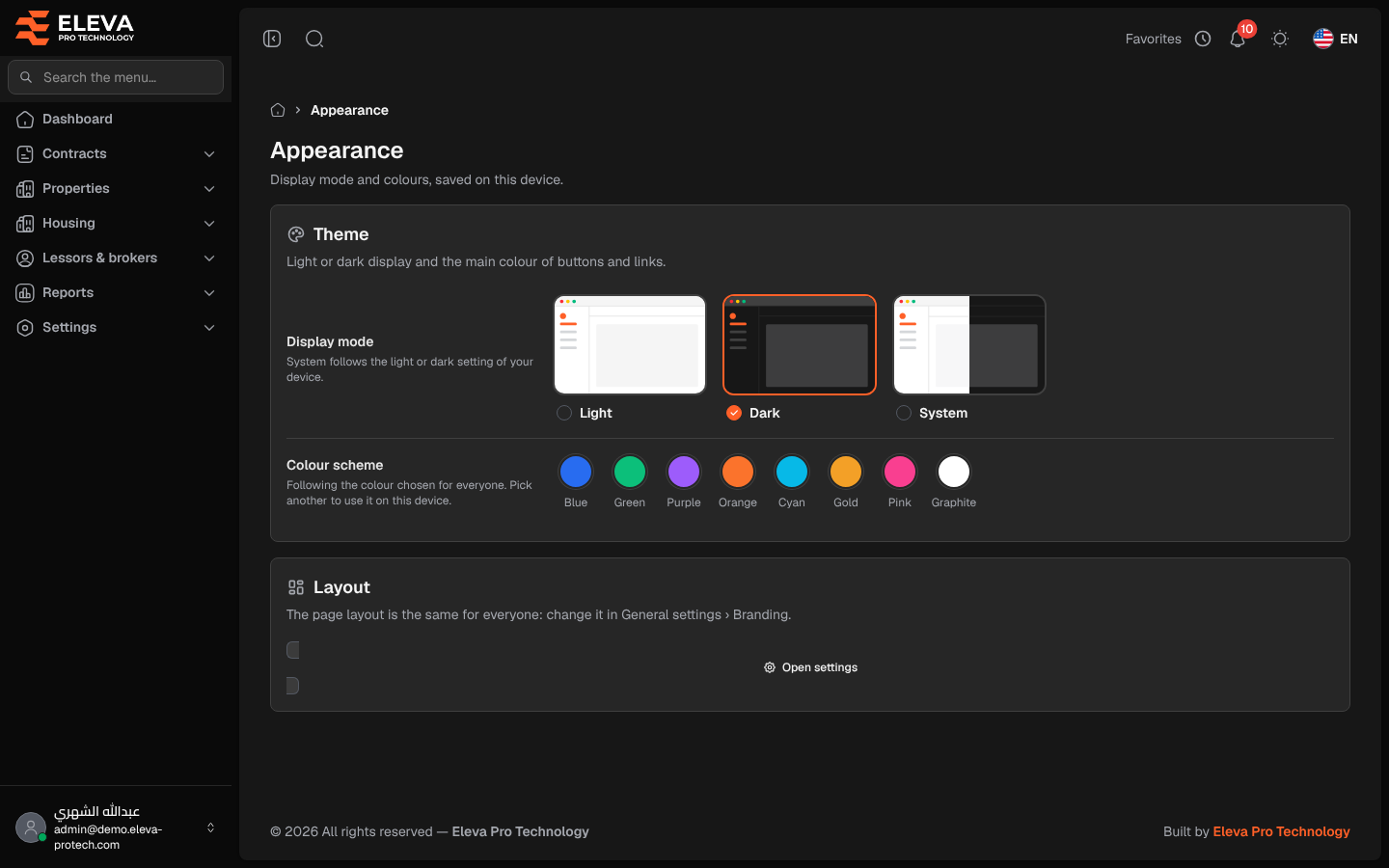Select the Dark display mode radio
Image resolution: width=1389 pixels, height=868 pixels.
coord(734,413)
